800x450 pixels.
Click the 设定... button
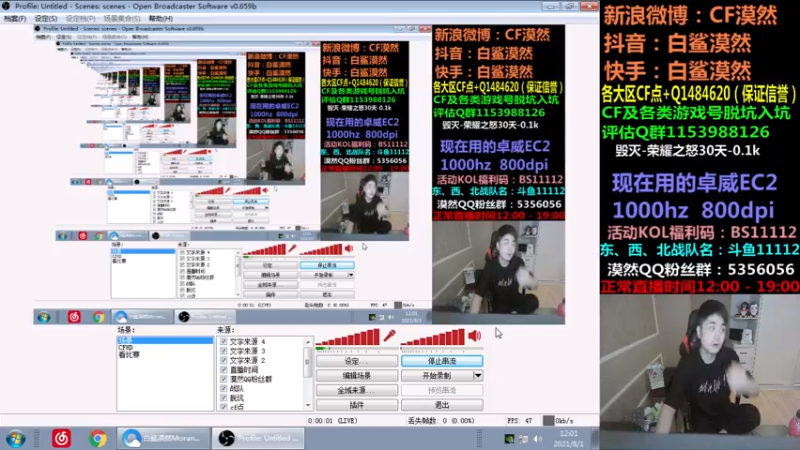(357, 361)
